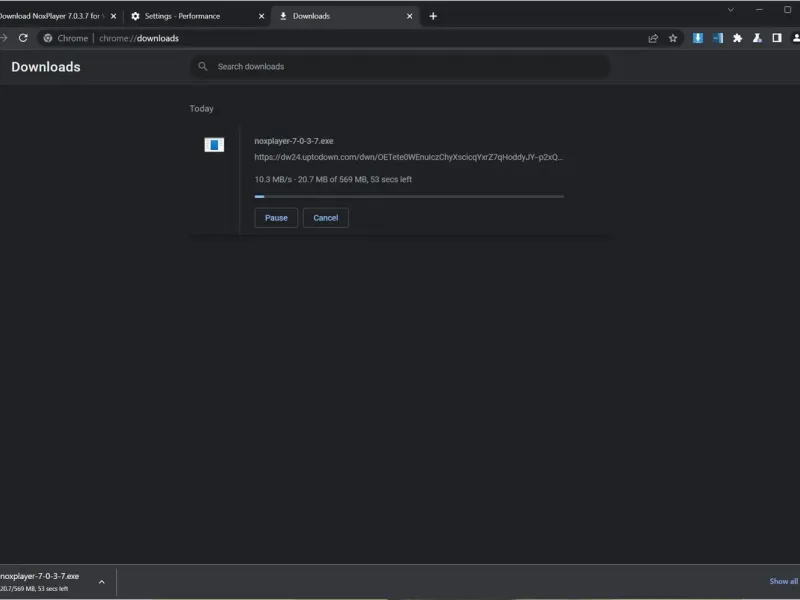Open the Chrome Labs flask icon
This screenshot has width=800, height=600.
(757, 38)
